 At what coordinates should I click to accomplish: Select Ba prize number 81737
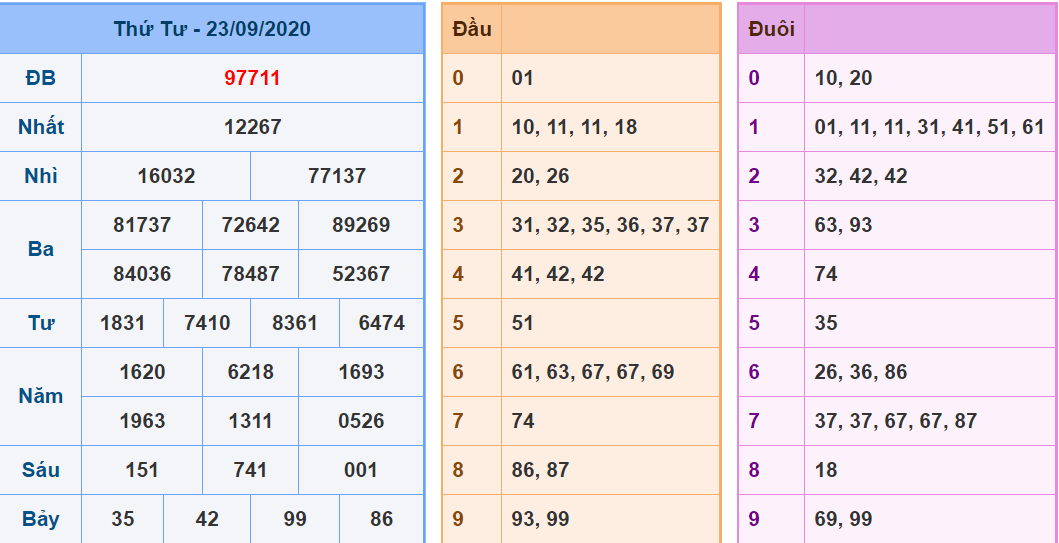[x=142, y=225]
